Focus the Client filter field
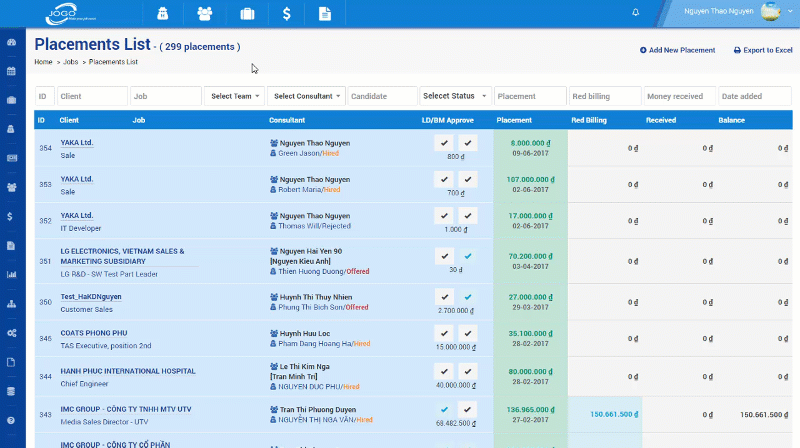This screenshot has width=800, height=448. [92, 96]
